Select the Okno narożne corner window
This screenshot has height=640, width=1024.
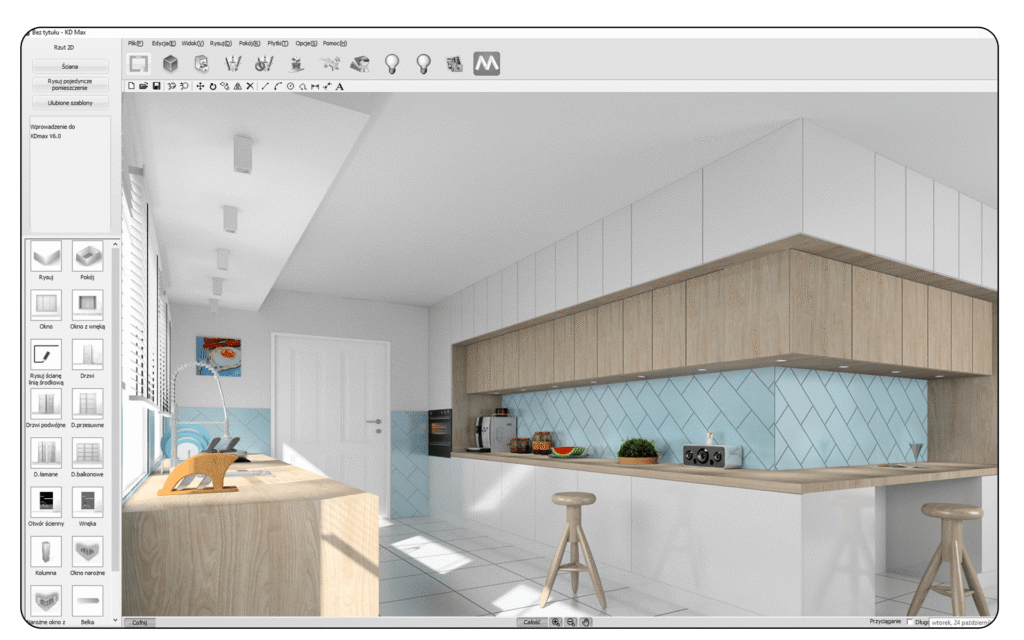(88, 552)
